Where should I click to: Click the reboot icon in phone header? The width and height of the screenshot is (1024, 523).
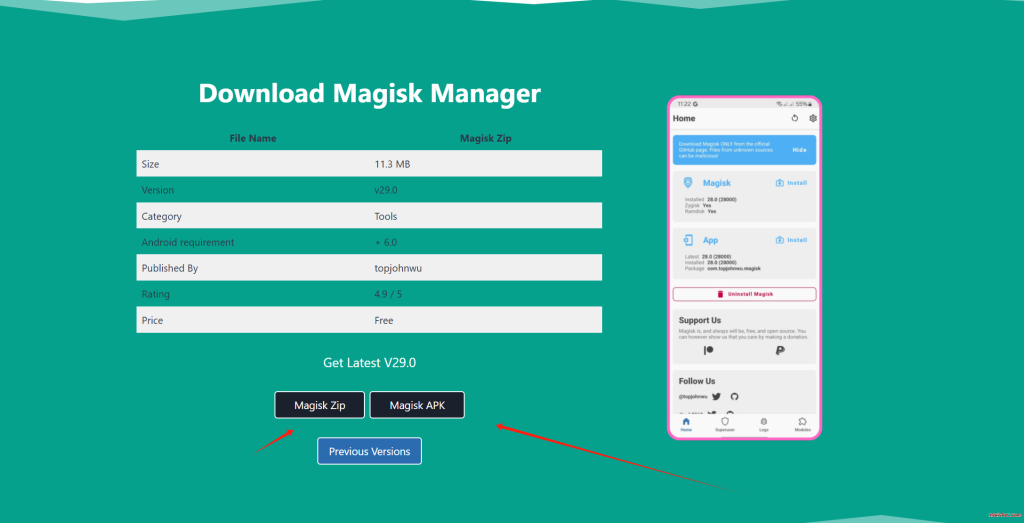click(795, 118)
